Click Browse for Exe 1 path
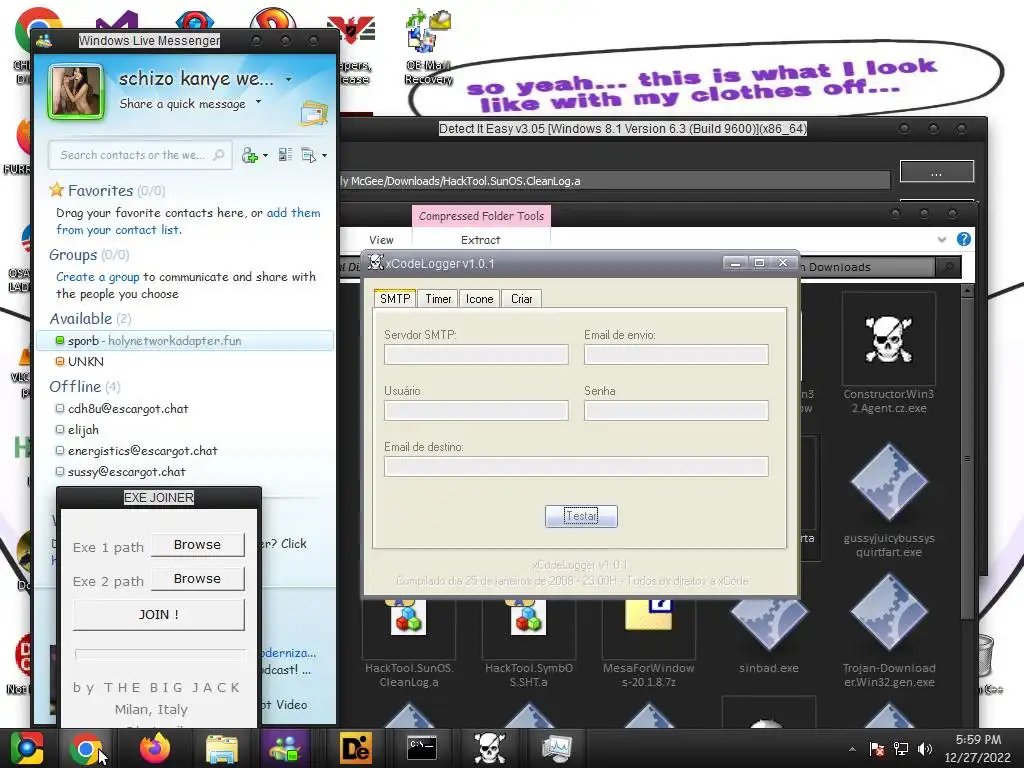Image resolution: width=1024 pixels, height=768 pixels. pos(198,545)
